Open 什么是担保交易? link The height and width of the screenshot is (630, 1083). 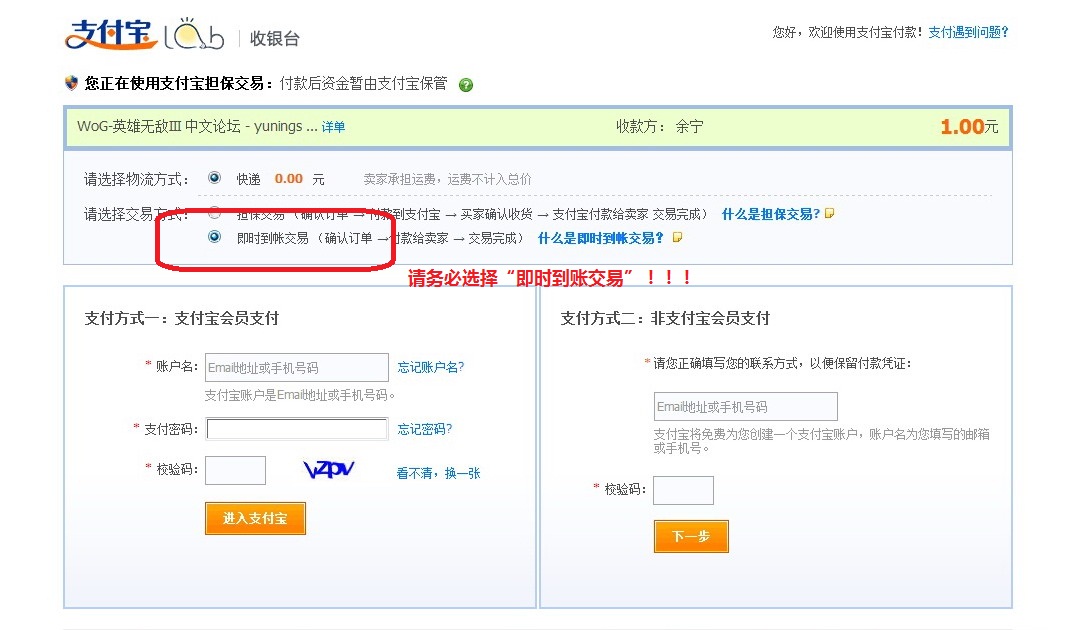tap(771, 214)
